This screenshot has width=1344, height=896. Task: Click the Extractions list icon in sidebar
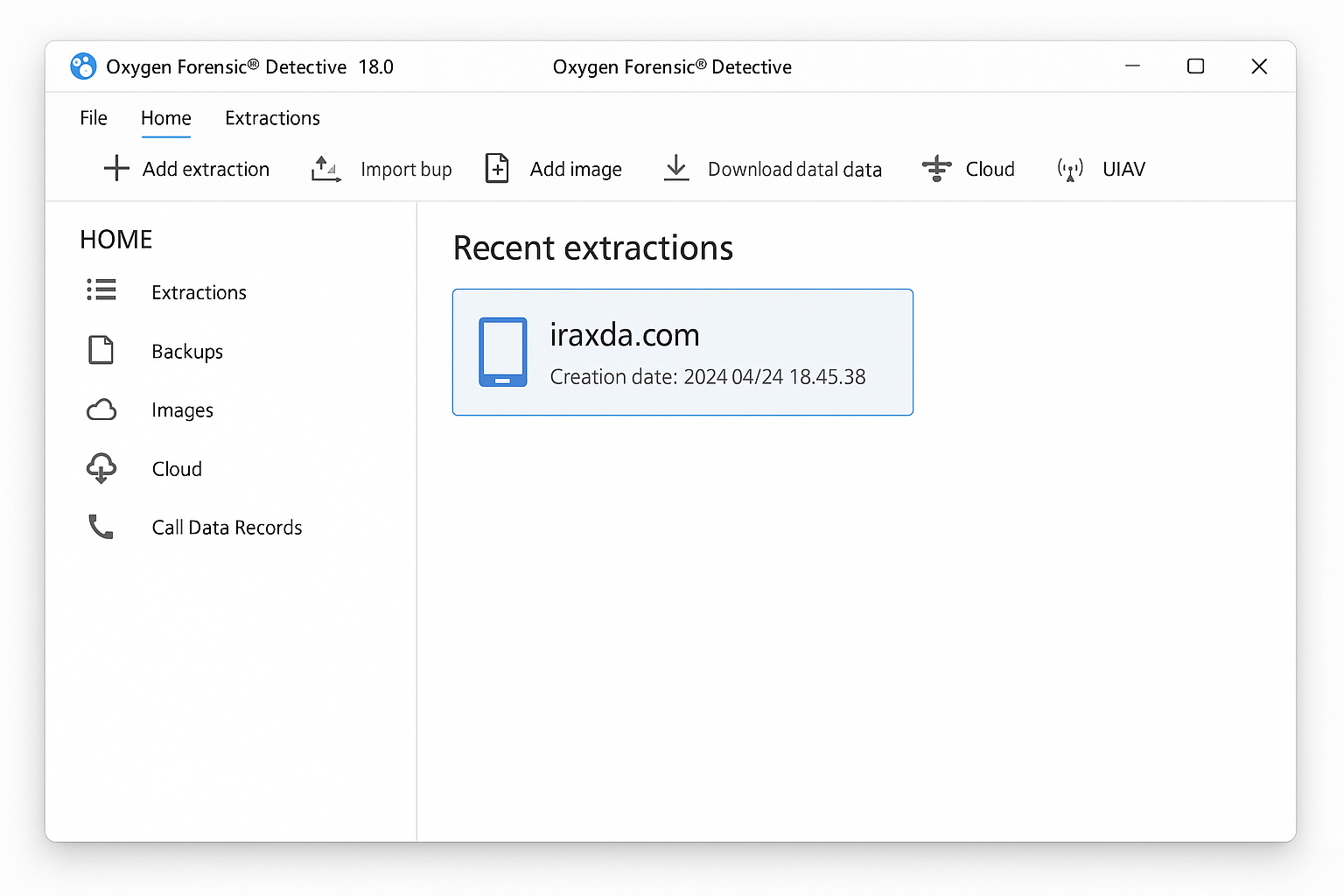click(101, 290)
